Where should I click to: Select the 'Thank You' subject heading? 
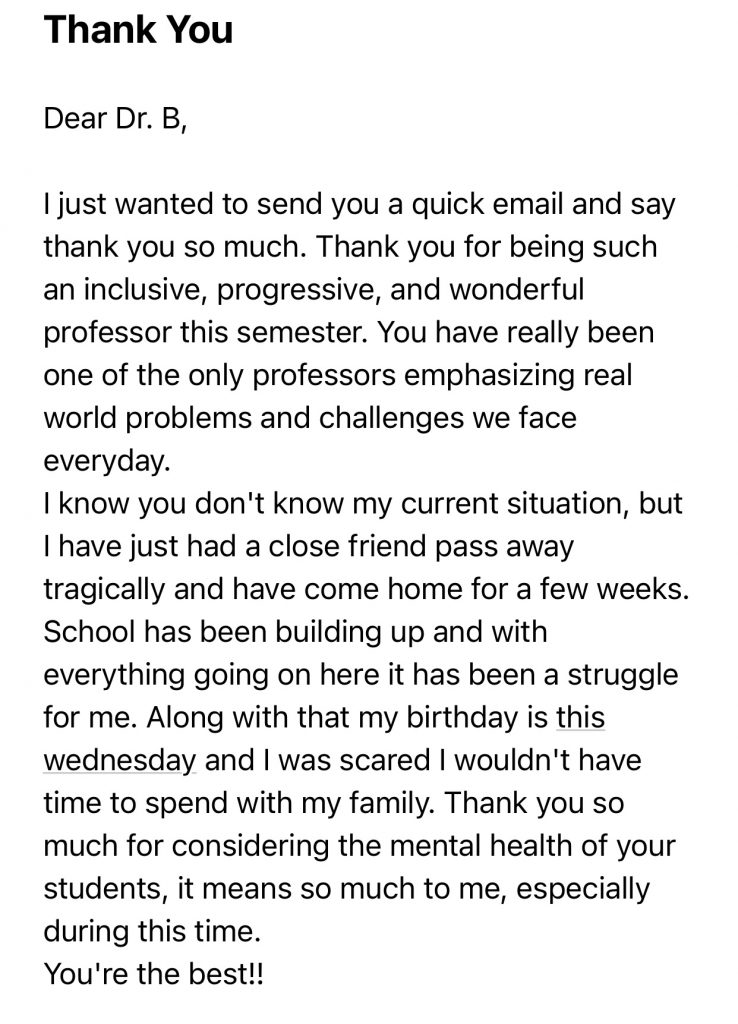coord(138,30)
